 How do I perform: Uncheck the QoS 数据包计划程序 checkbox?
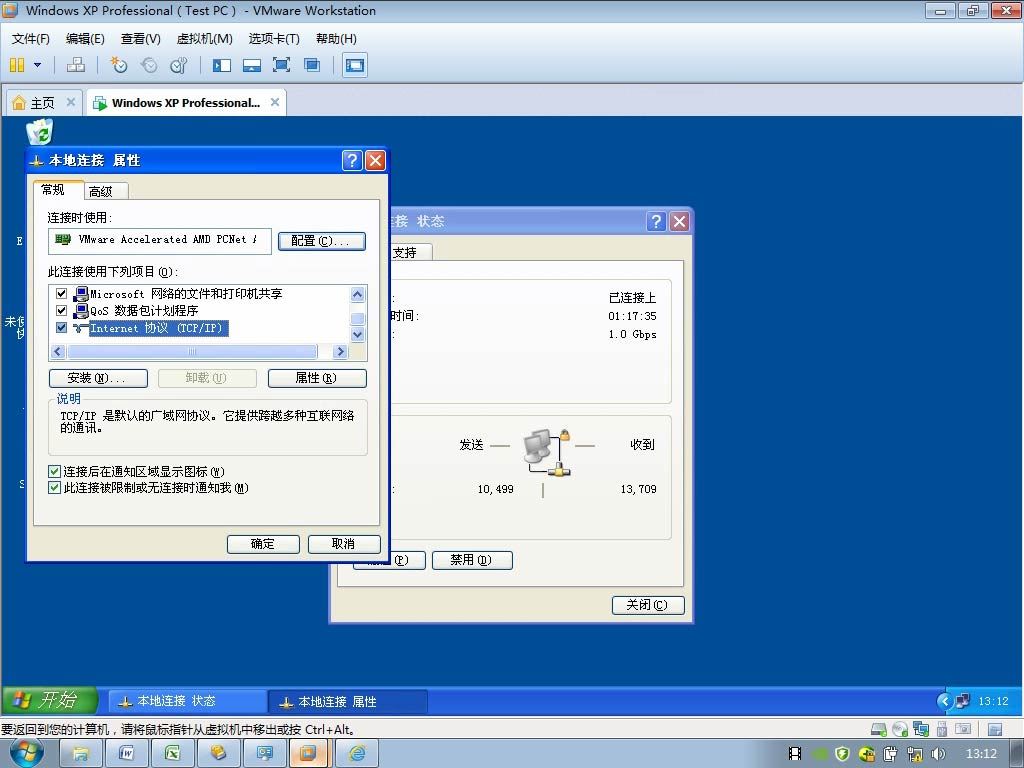click(x=61, y=310)
